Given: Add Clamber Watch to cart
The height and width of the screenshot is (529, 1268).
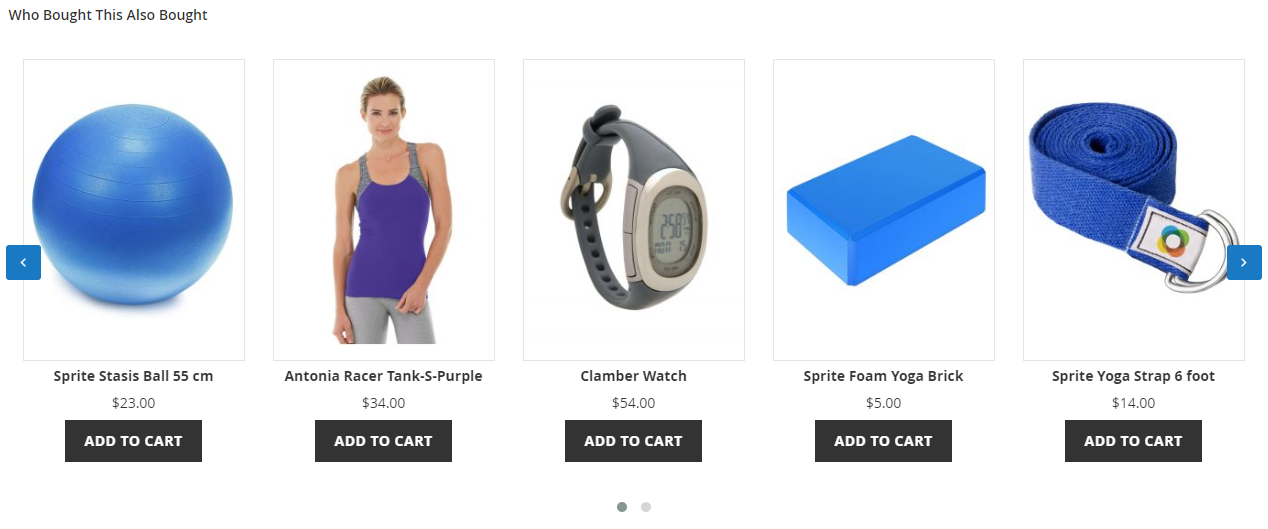Looking at the screenshot, I should tap(633, 441).
